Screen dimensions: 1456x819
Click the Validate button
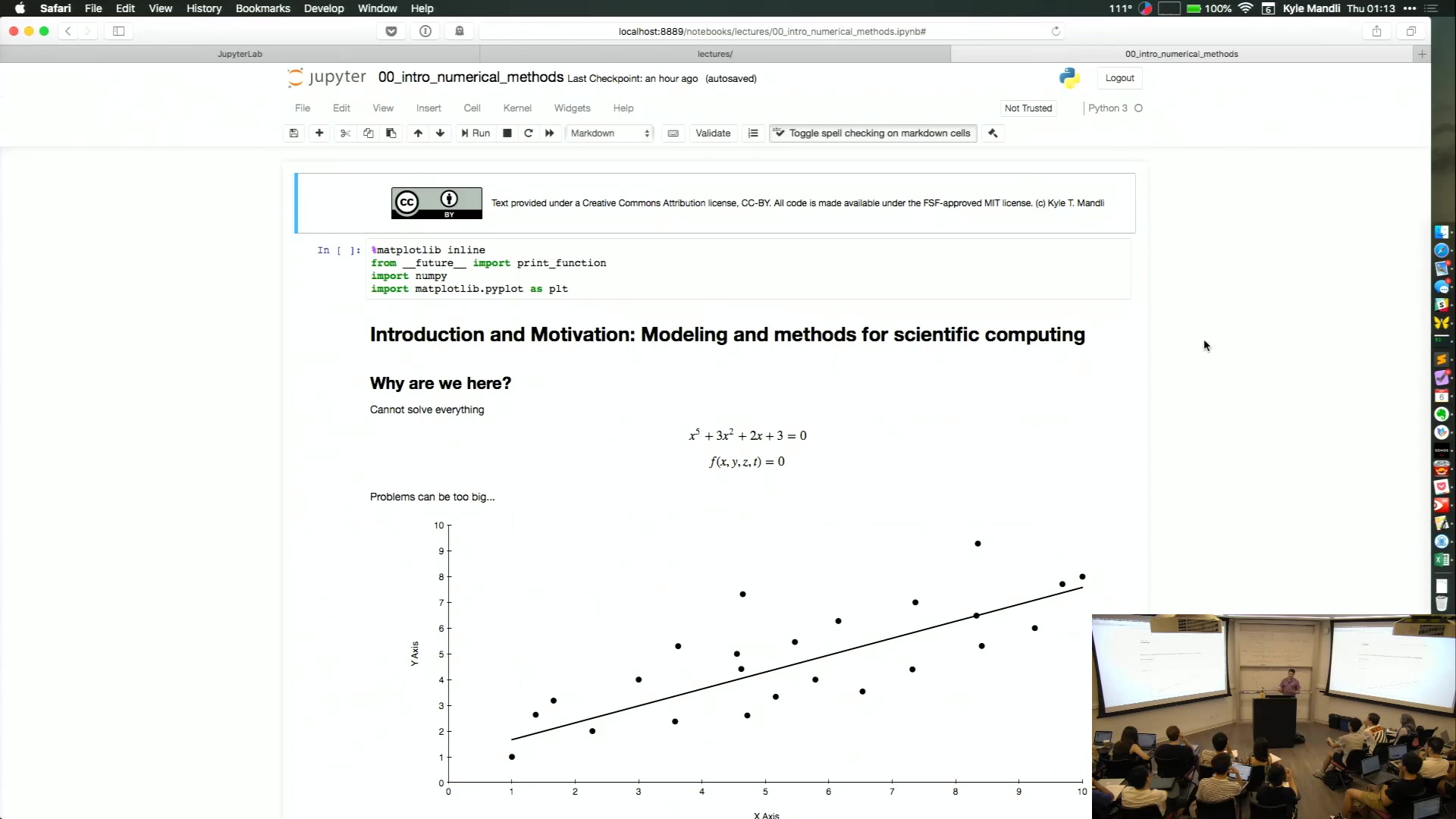(713, 132)
